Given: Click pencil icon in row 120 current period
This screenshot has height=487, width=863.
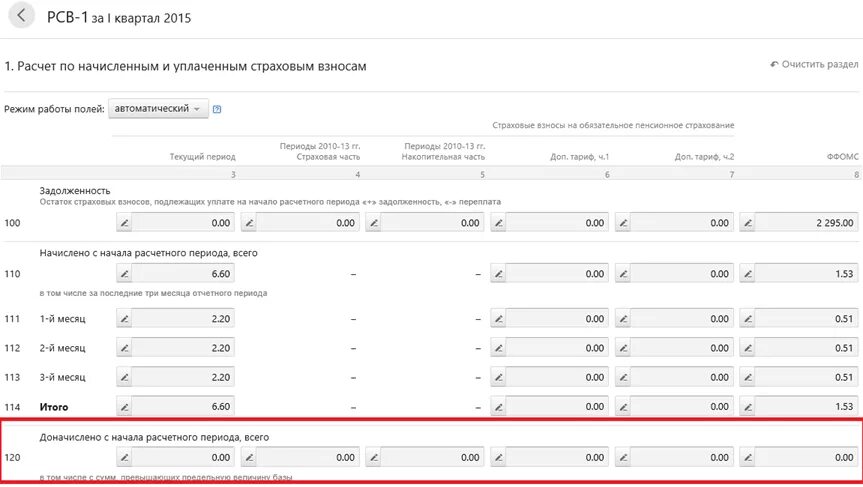Looking at the screenshot, I should (125, 457).
